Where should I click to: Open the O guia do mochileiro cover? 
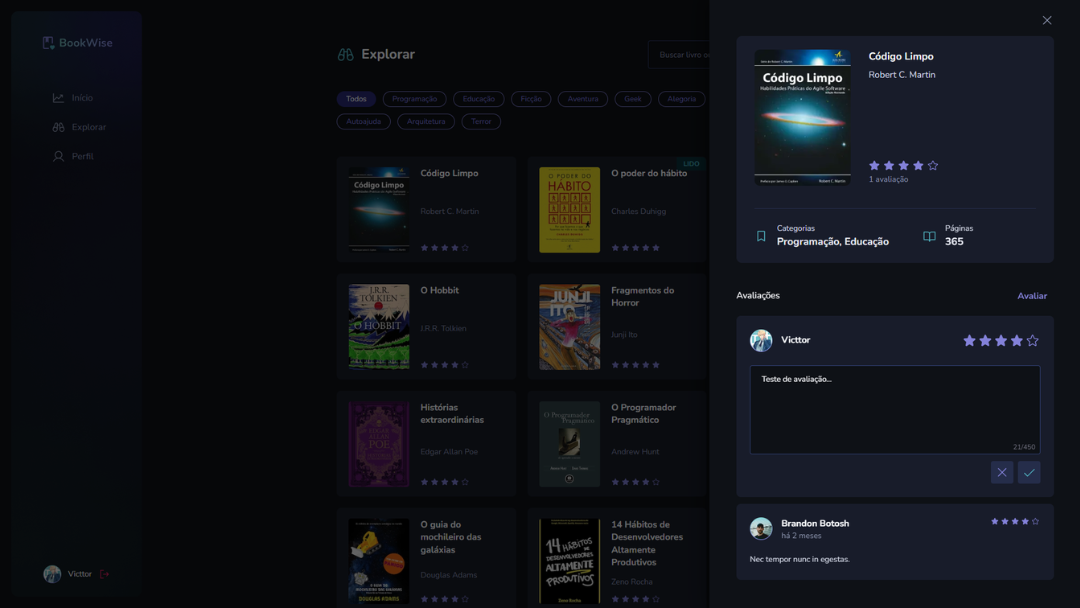coord(379,561)
